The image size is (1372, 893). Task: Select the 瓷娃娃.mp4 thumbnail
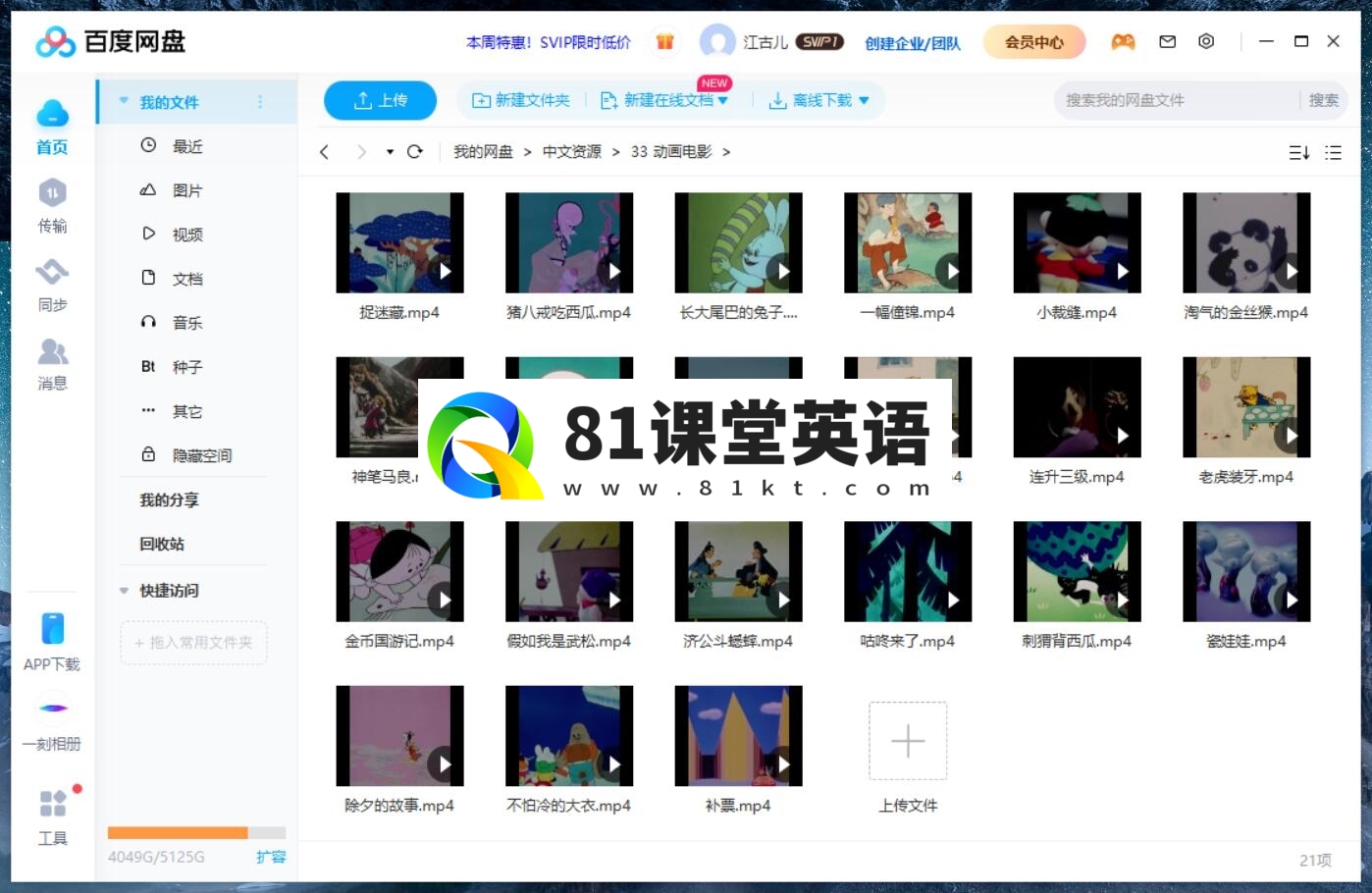click(1246, 571)
